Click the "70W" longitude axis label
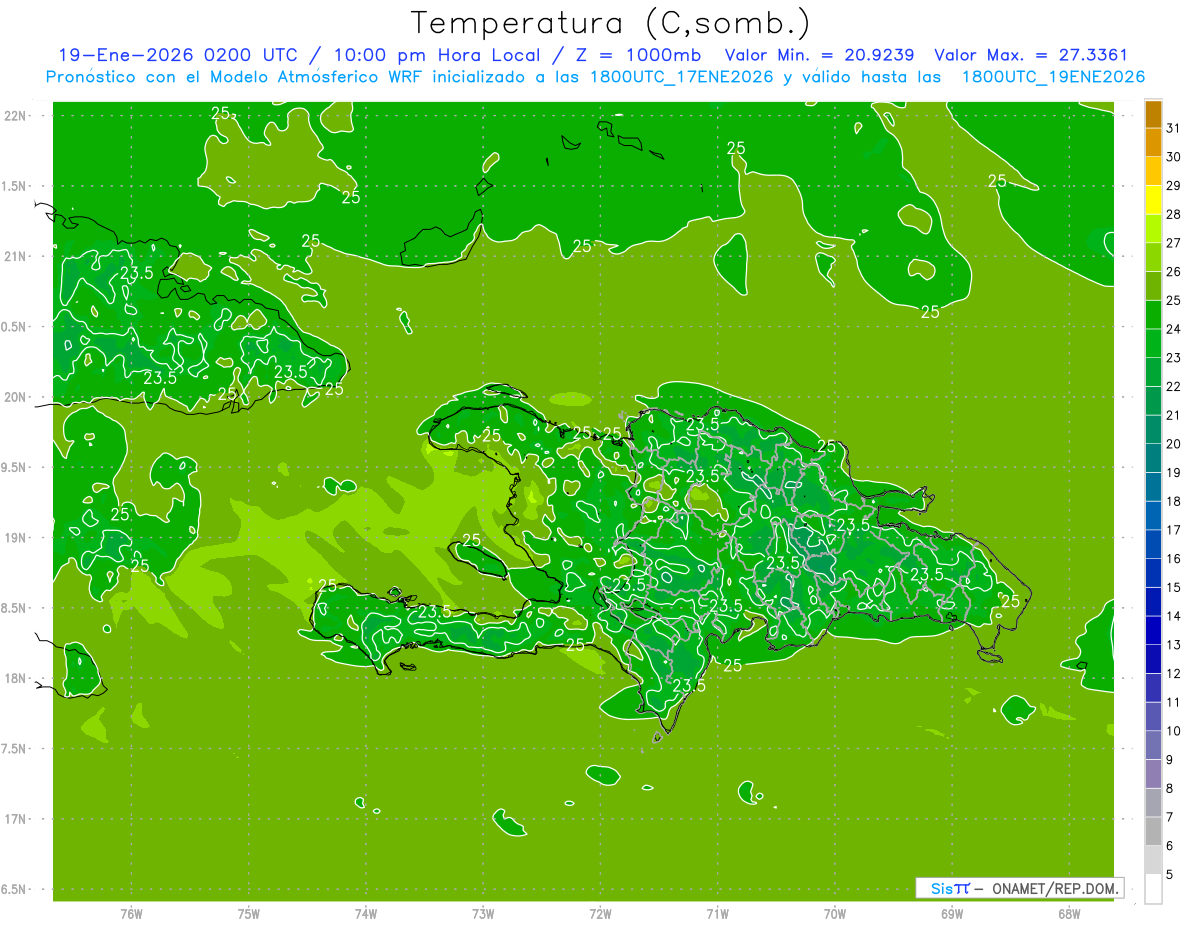The width and height of the screenshot is (1200, 927). pyautogui.click(x=835, y=914)
